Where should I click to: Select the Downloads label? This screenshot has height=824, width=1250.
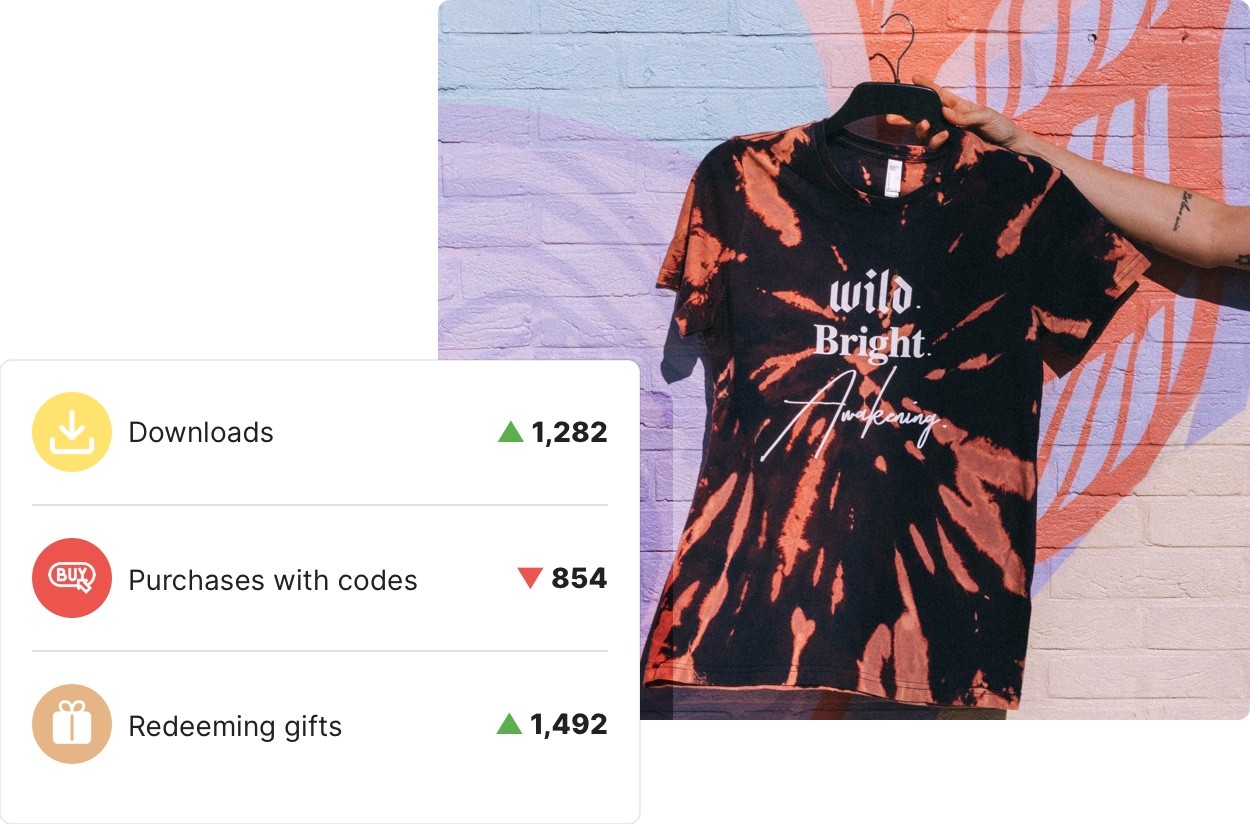tap(201, 432)
